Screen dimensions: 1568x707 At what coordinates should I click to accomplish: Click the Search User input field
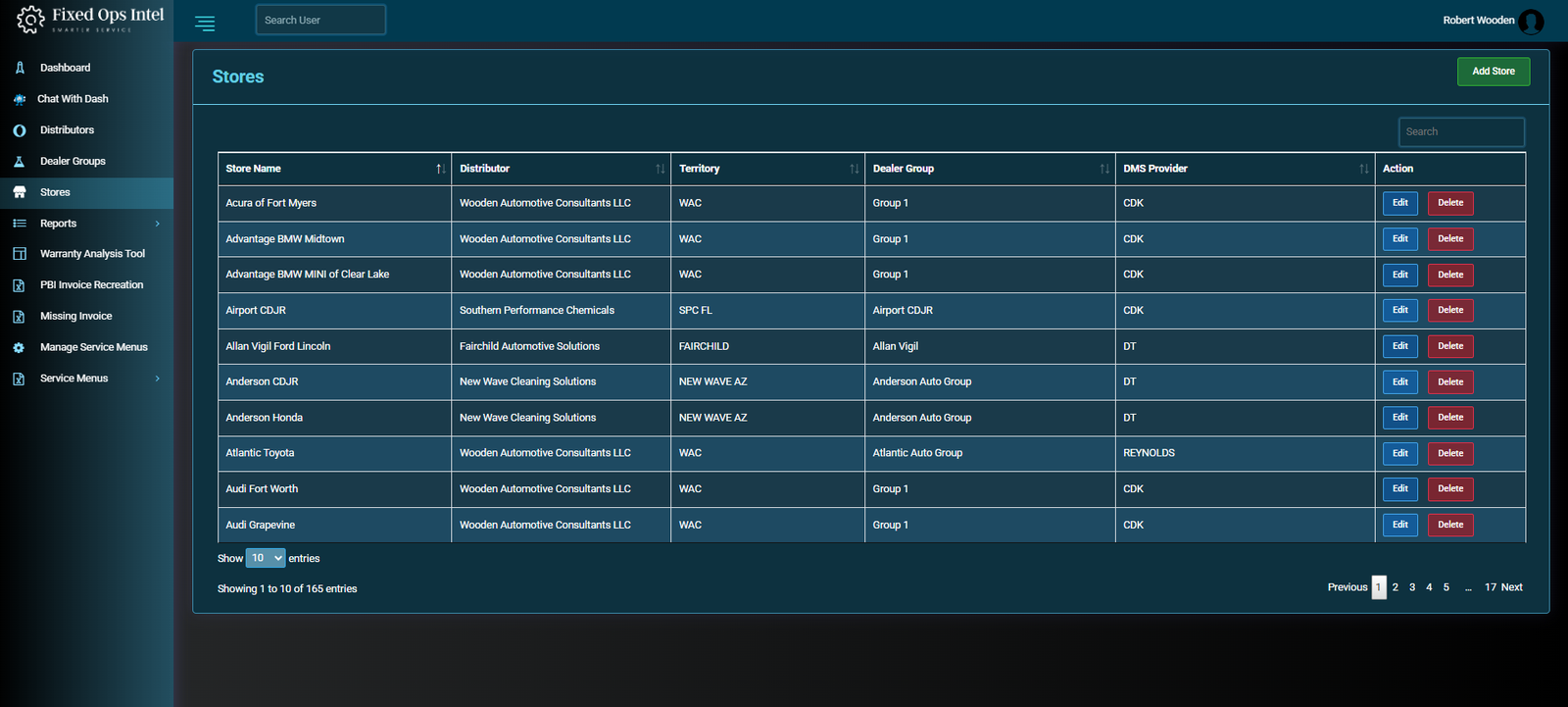pyautogui.click(x=320, y=21)
